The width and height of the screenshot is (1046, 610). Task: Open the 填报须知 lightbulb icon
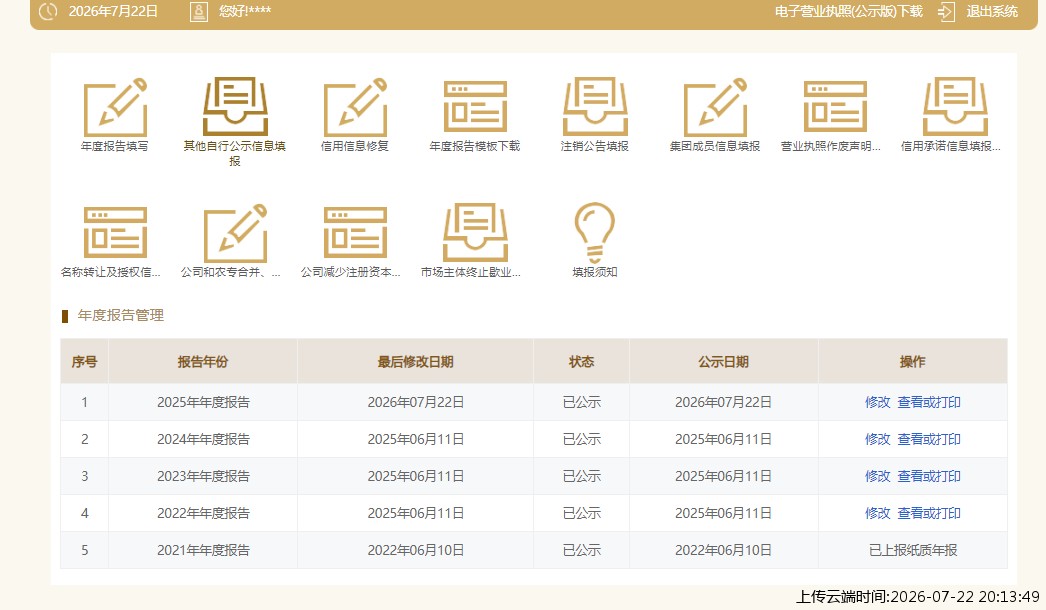coord(594,232)
